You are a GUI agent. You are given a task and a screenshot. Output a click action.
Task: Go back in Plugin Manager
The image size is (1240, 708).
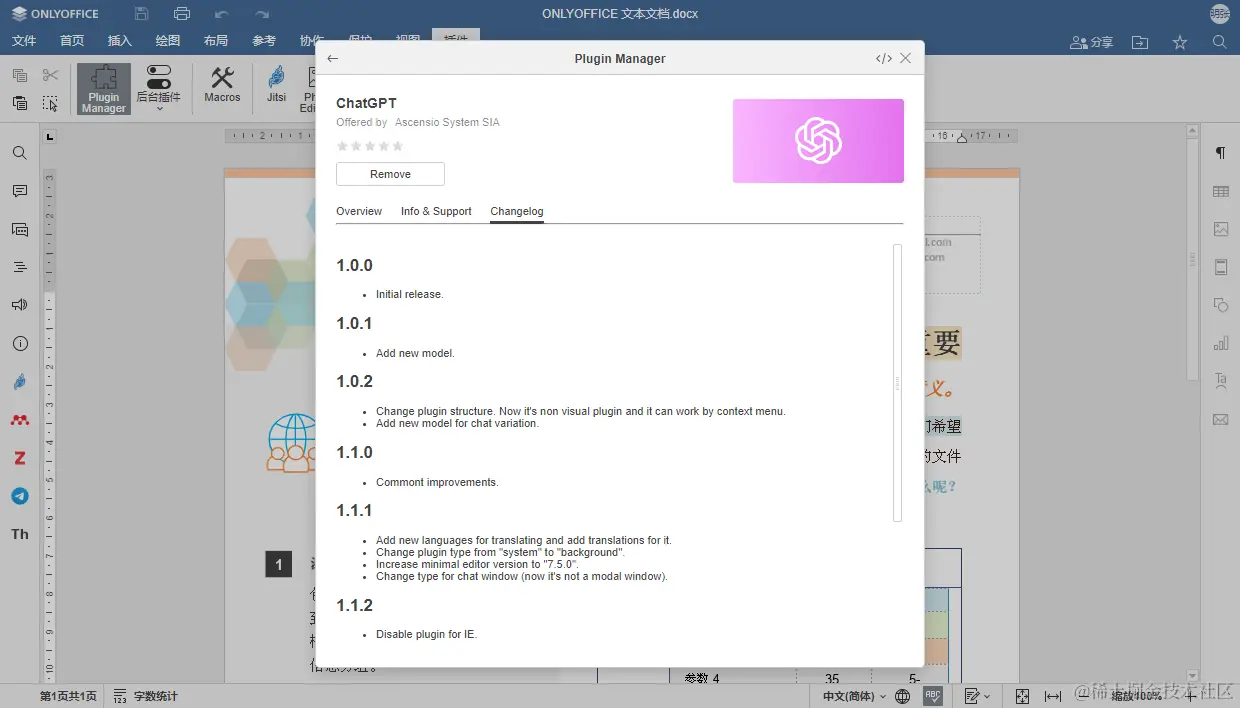point(333,58)
